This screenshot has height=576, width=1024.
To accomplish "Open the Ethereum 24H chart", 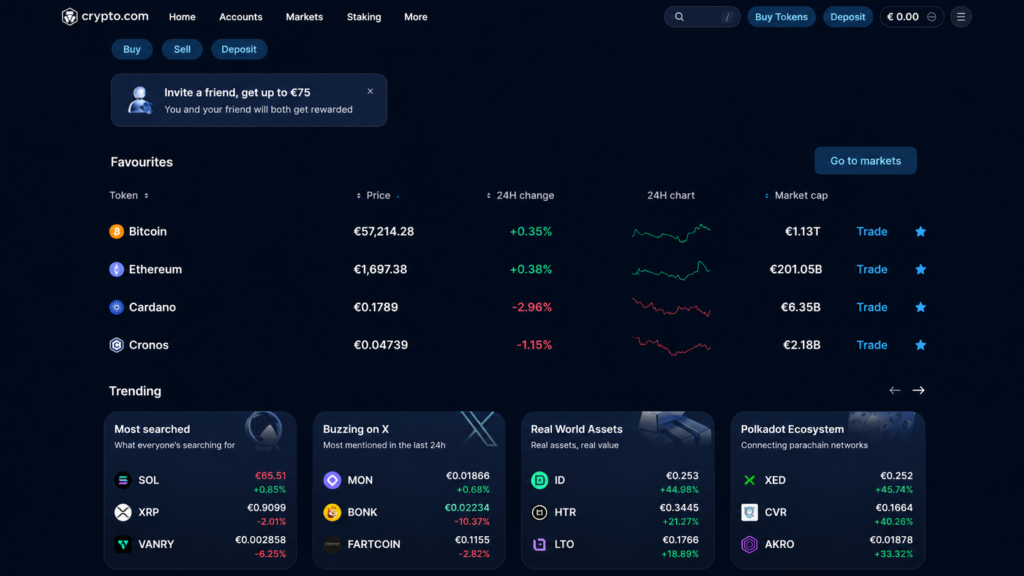I will pos(671,270).
